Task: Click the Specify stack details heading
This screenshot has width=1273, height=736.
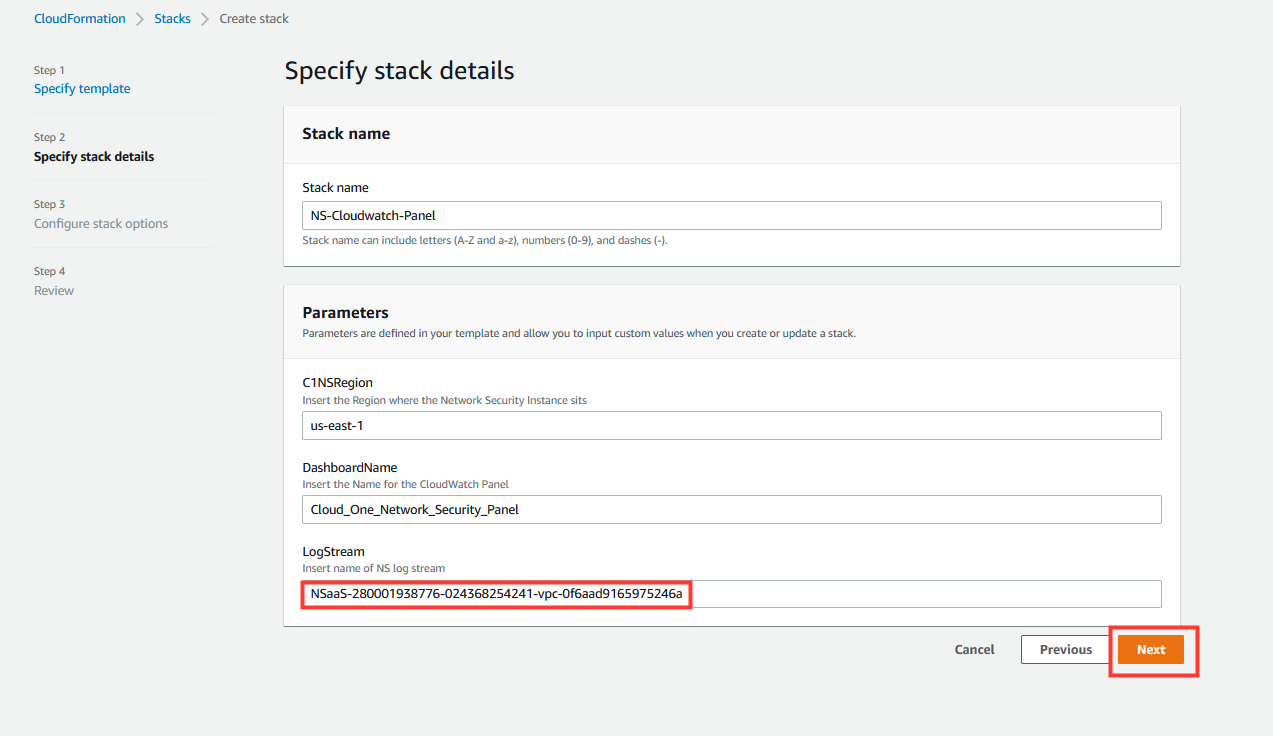Action: [x=400, y=71]
